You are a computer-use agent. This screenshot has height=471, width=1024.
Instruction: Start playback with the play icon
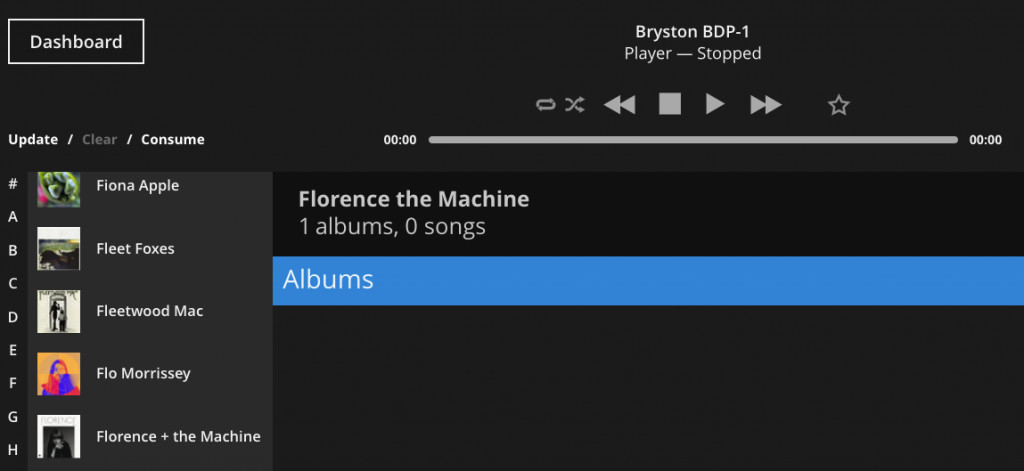click(x=715, y=104)
